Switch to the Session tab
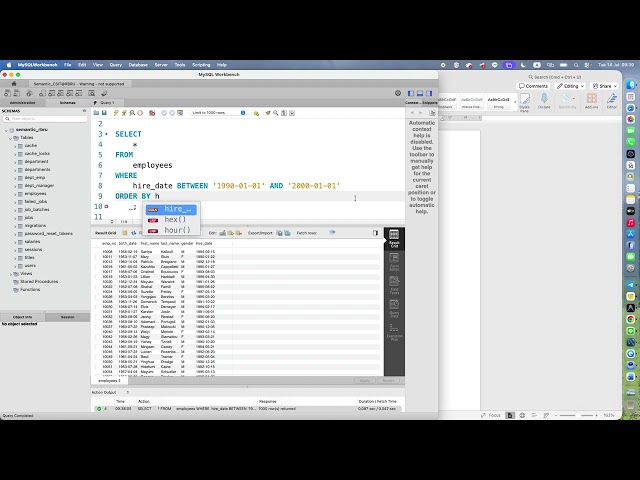640x480 pixels. (x=67, y=317)
